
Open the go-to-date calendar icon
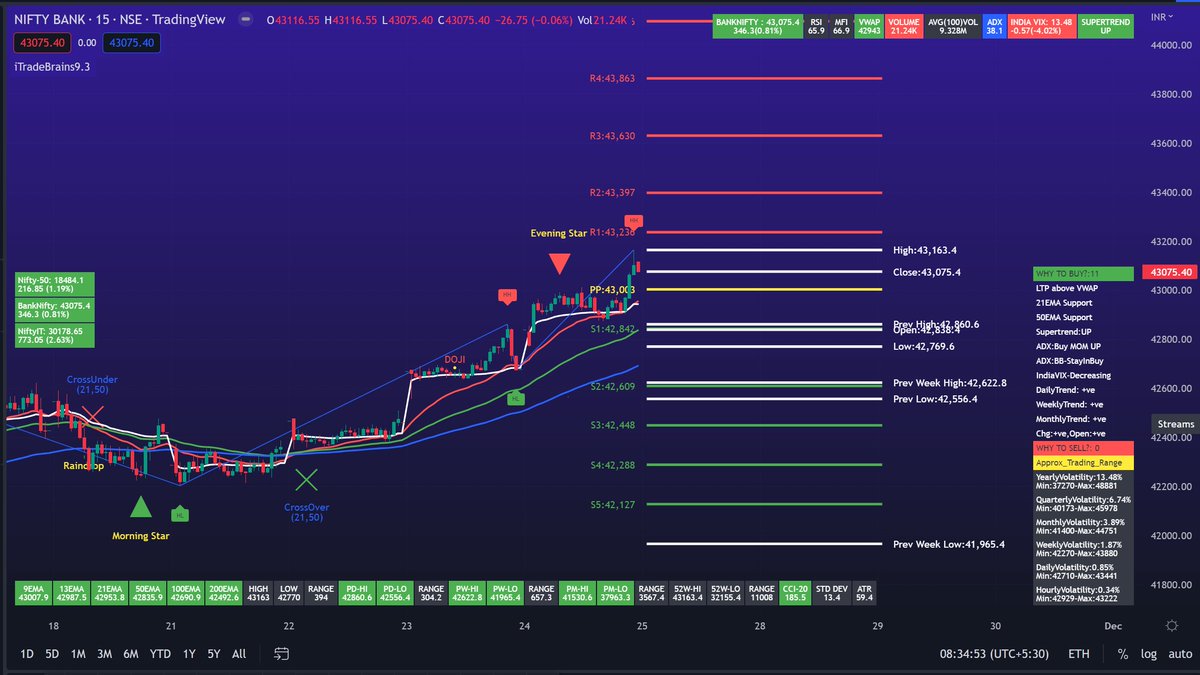282,654
